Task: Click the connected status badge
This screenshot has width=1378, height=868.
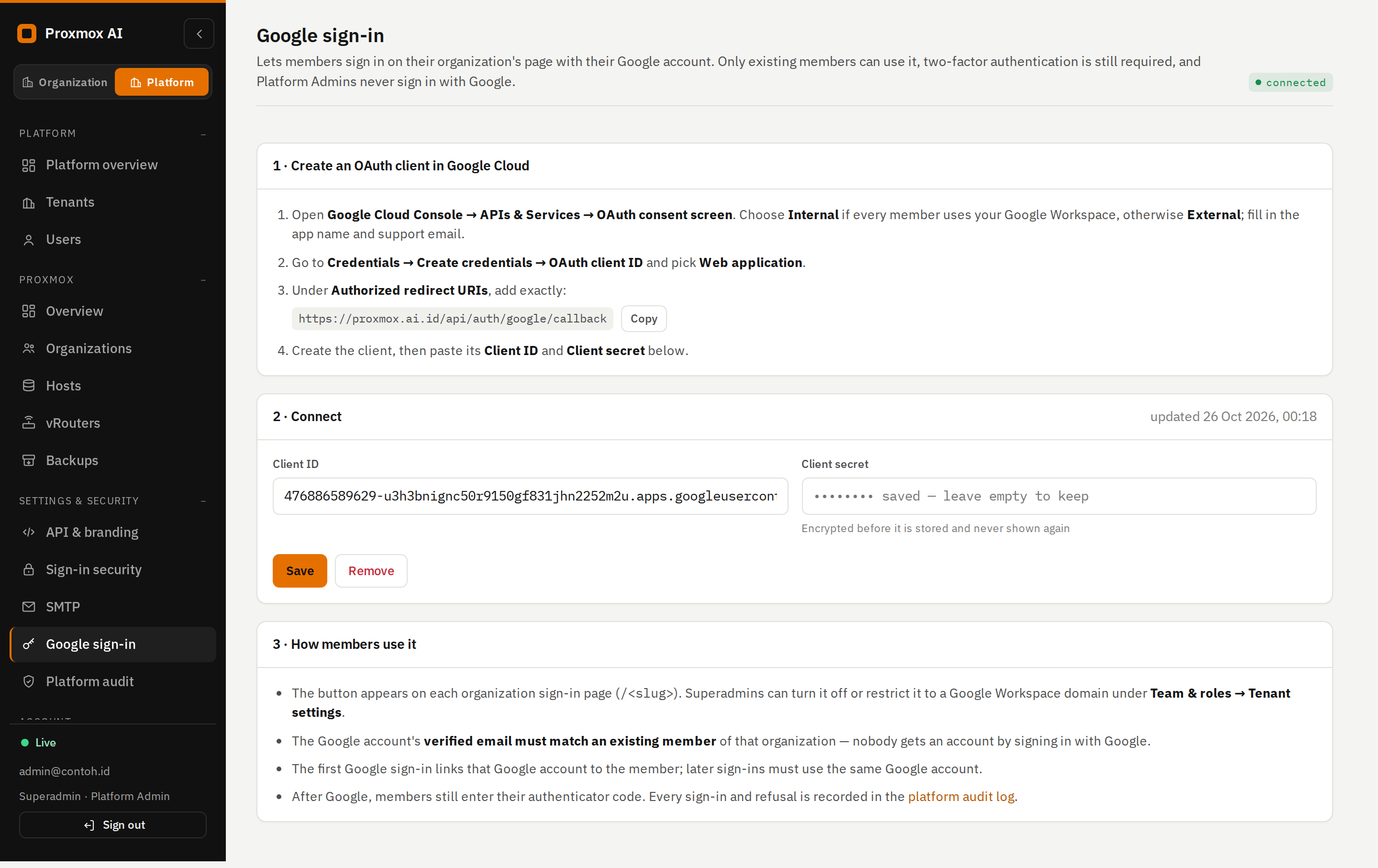Action: pos(1290,82)
